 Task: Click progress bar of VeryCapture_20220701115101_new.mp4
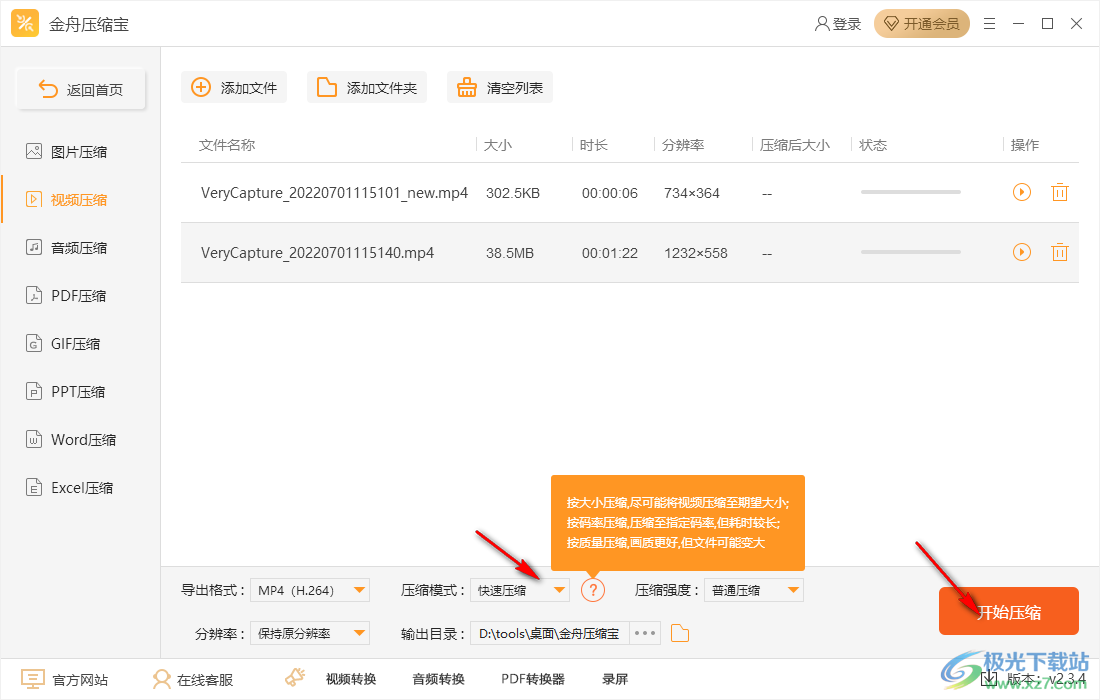pyautogui.click(x=911, y=191)
